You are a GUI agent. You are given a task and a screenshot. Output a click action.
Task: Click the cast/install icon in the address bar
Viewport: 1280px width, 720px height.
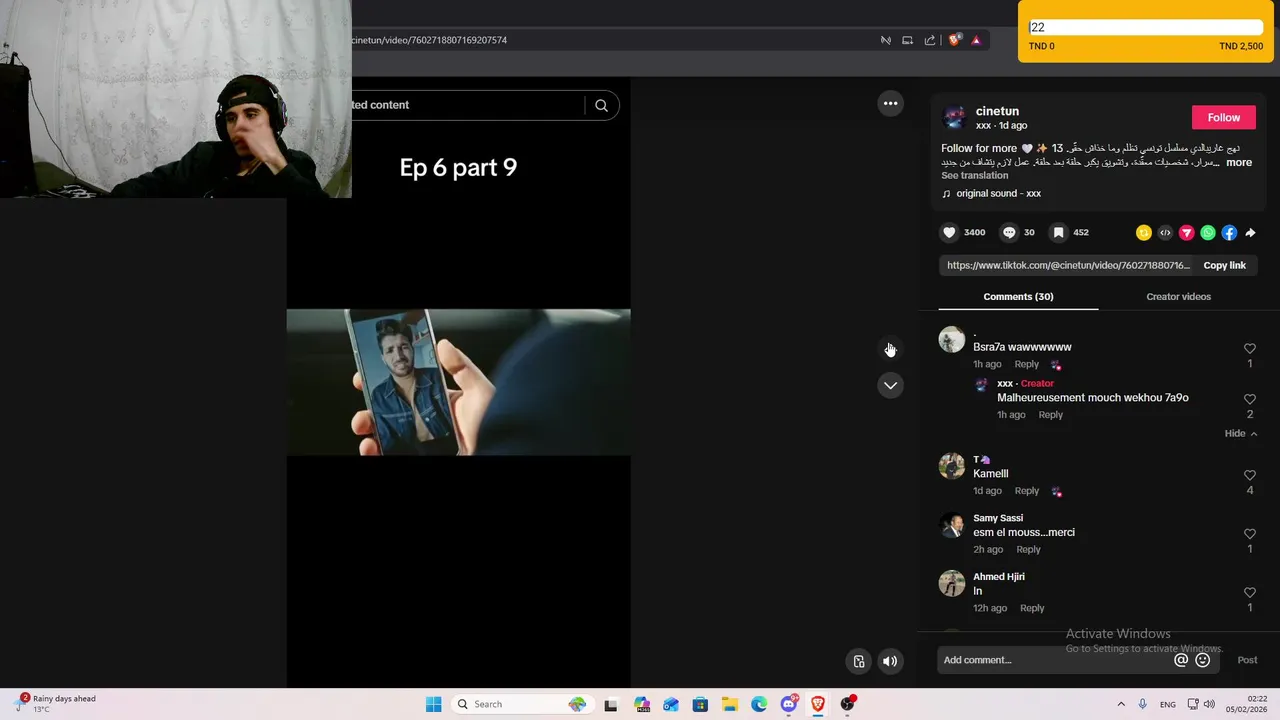(907, 40)
